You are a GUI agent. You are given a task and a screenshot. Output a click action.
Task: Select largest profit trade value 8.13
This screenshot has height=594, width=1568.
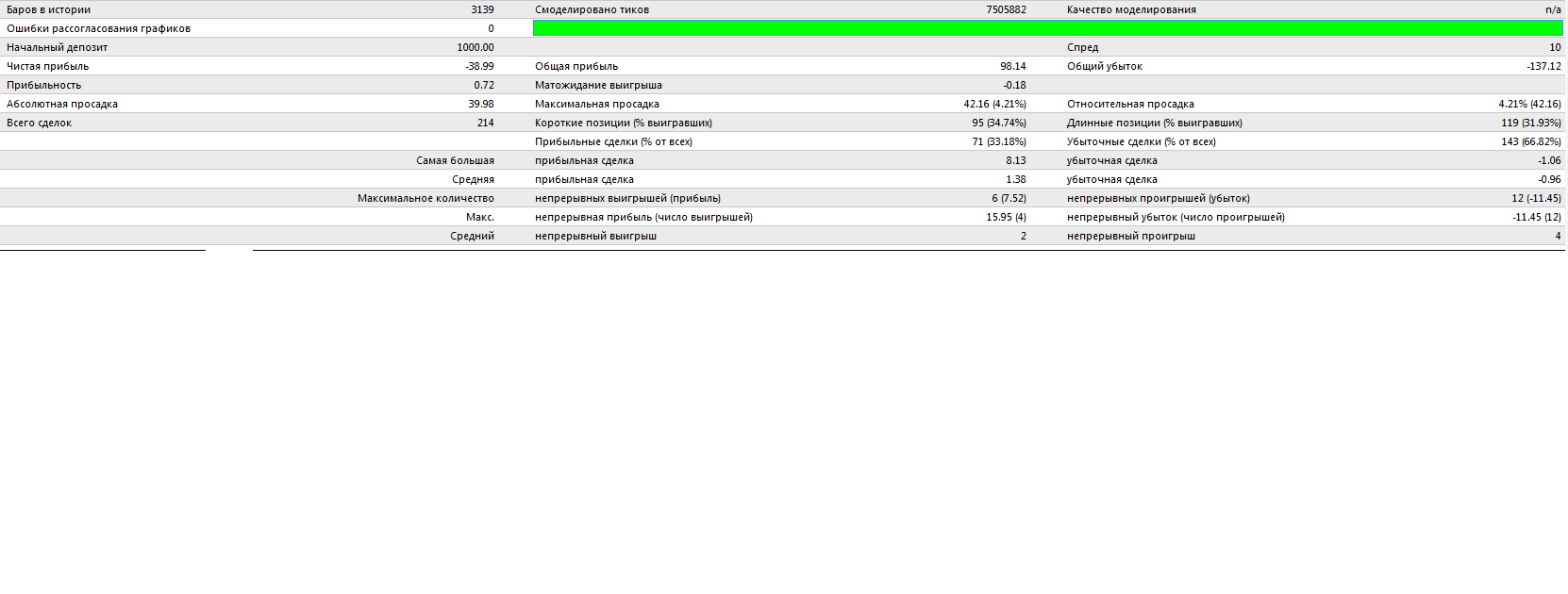tap(1016, 160)
